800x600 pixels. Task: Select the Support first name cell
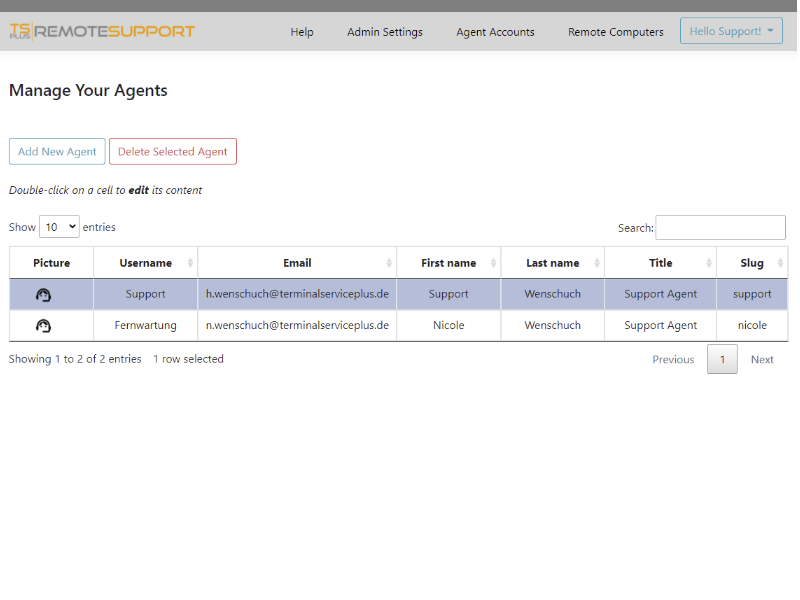pyautogui.click(x=448, y=294)
